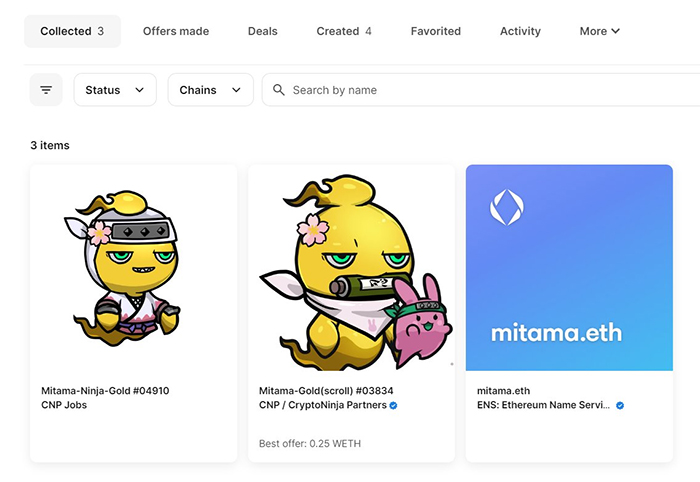Switch to the Collected tab

pos(72,31)
